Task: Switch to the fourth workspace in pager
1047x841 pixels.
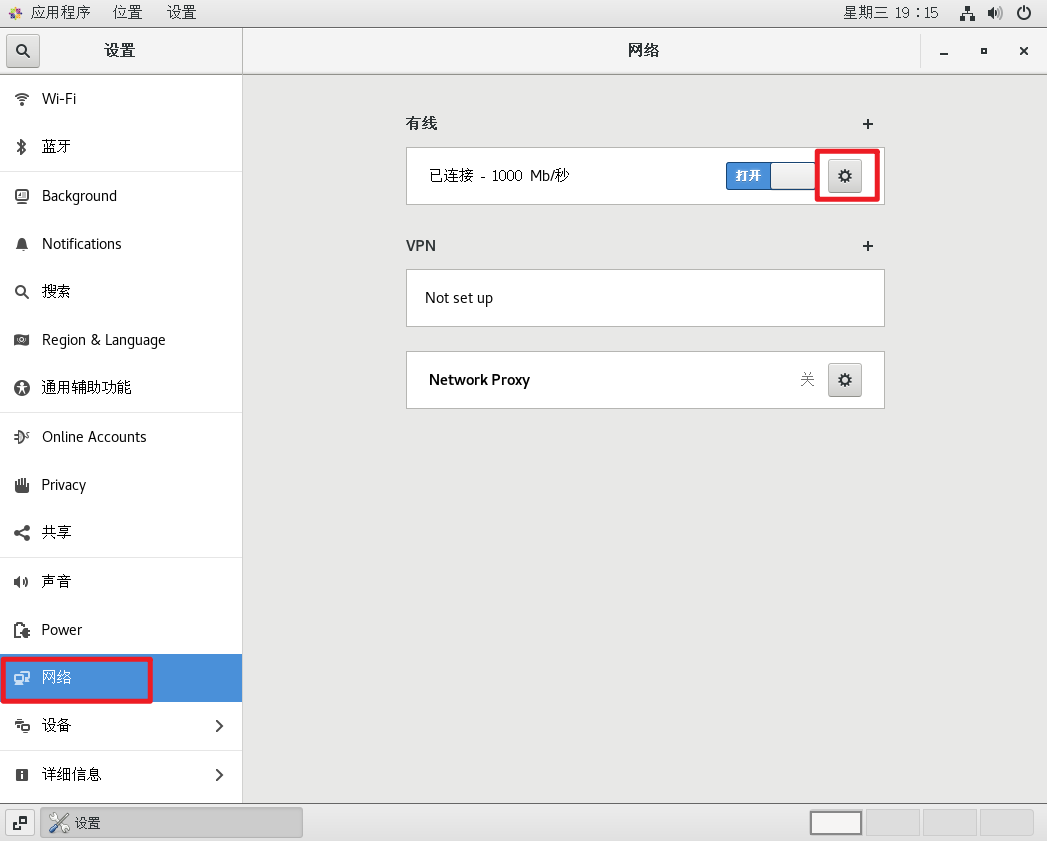Action: coord(1006,823)
